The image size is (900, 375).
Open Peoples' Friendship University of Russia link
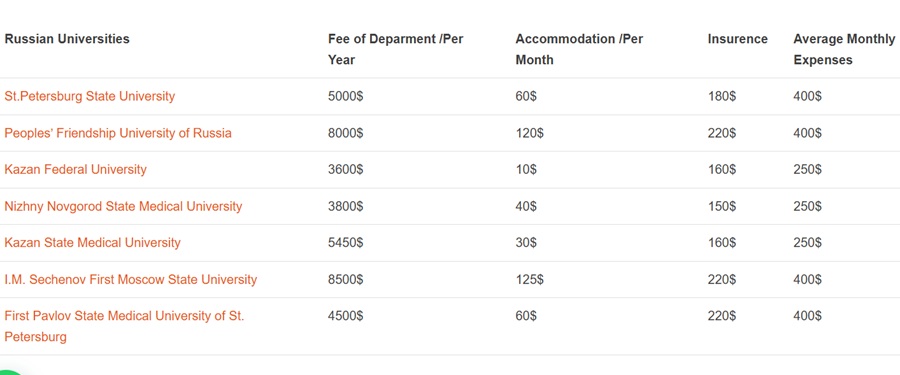click(118, 133)
